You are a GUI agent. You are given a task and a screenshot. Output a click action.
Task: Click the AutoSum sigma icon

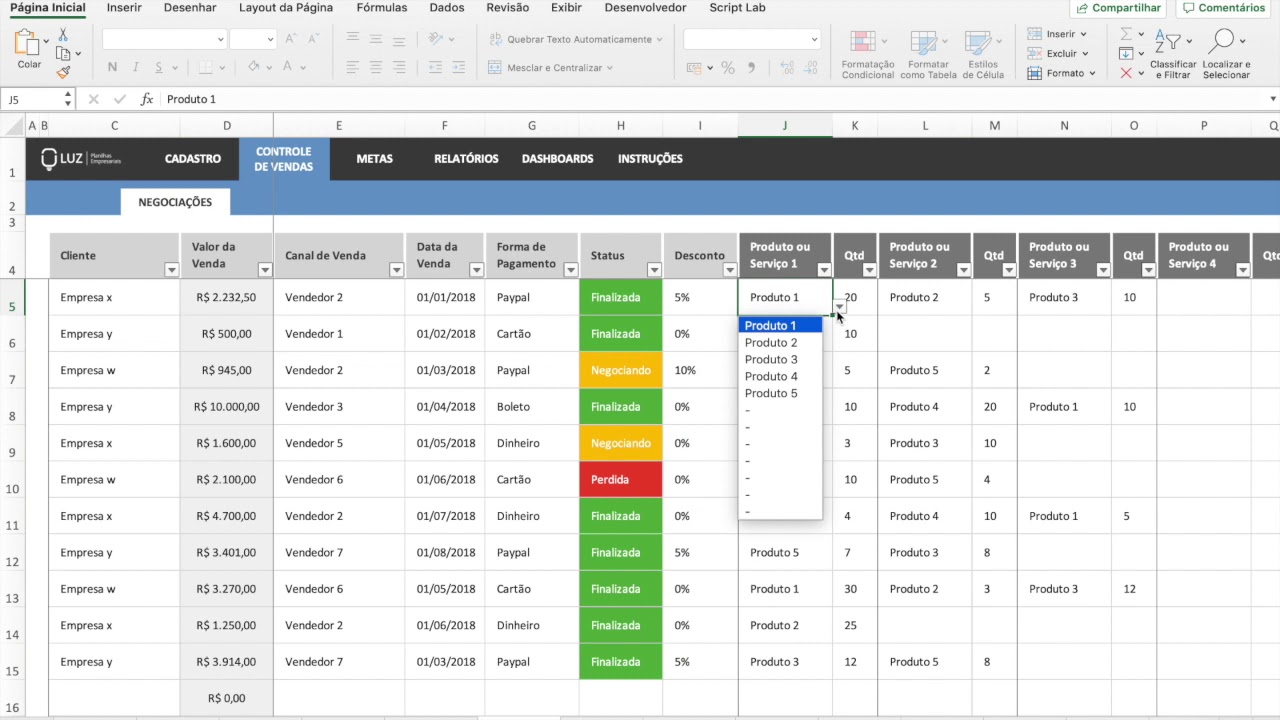(x=1126, y=34)
